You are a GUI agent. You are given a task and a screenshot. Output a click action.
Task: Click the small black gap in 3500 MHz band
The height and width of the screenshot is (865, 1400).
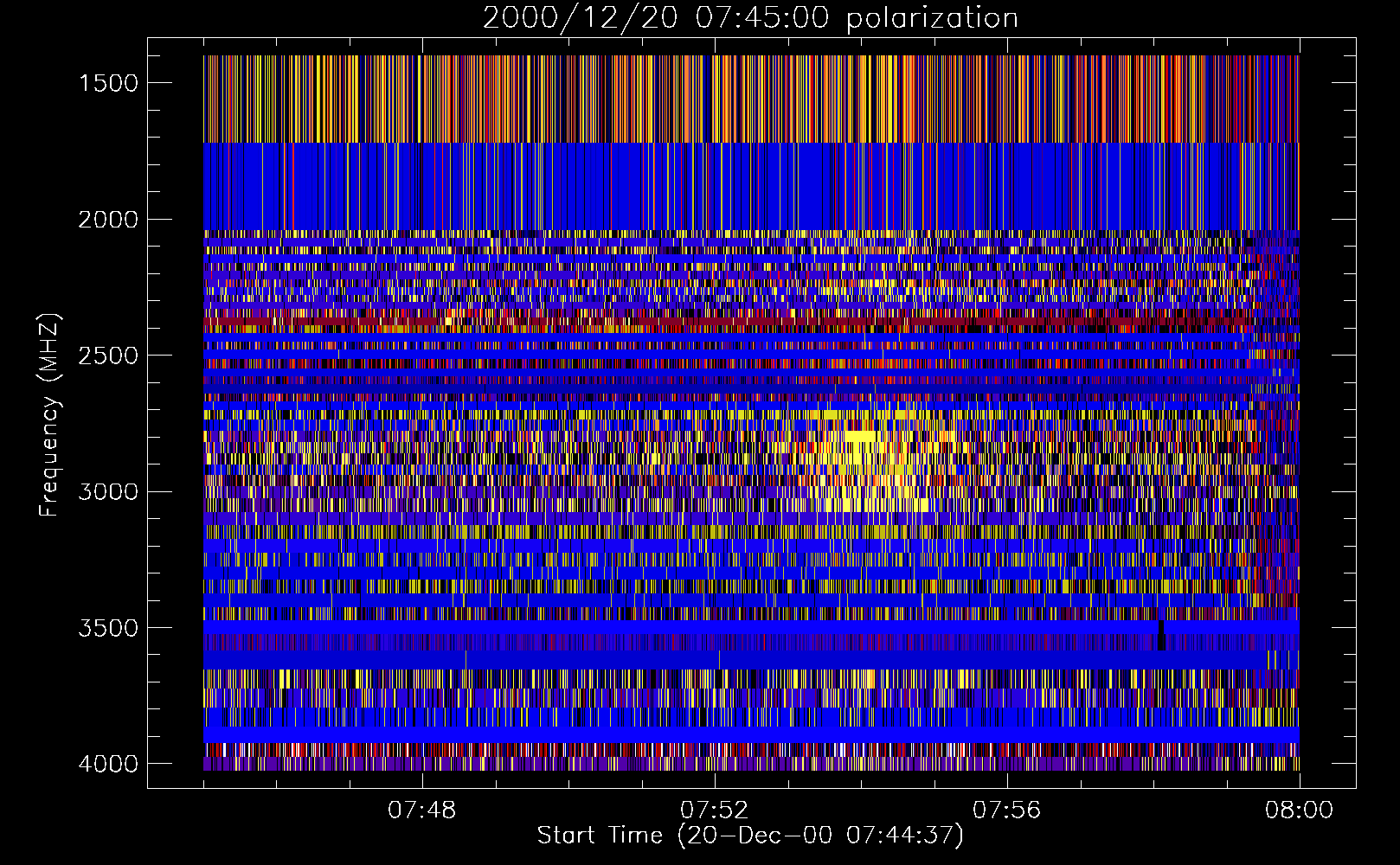click(x=1161, y=636)
